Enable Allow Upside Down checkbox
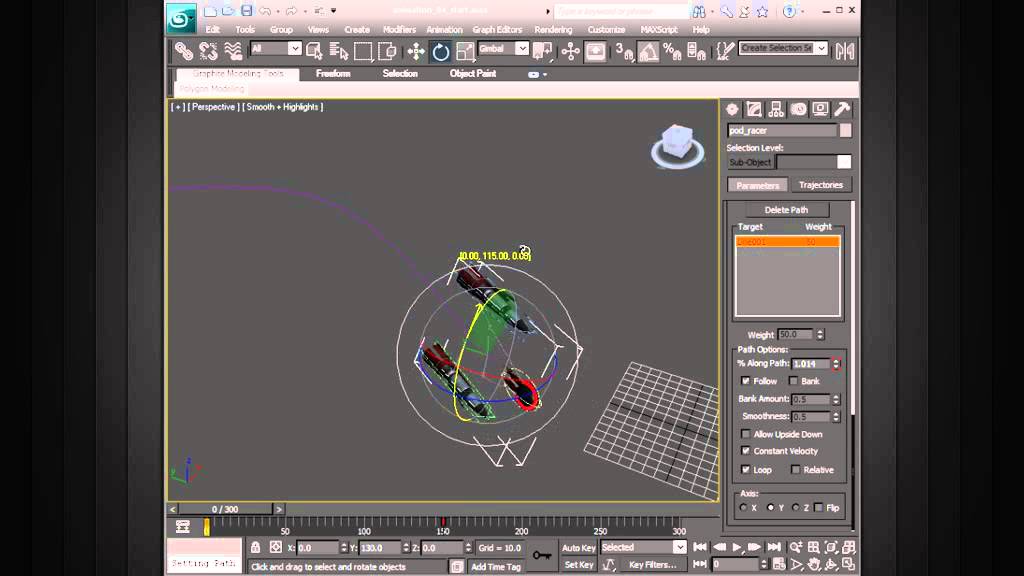The height and width of the screenshot is (576, 1024). click(745, 434)
